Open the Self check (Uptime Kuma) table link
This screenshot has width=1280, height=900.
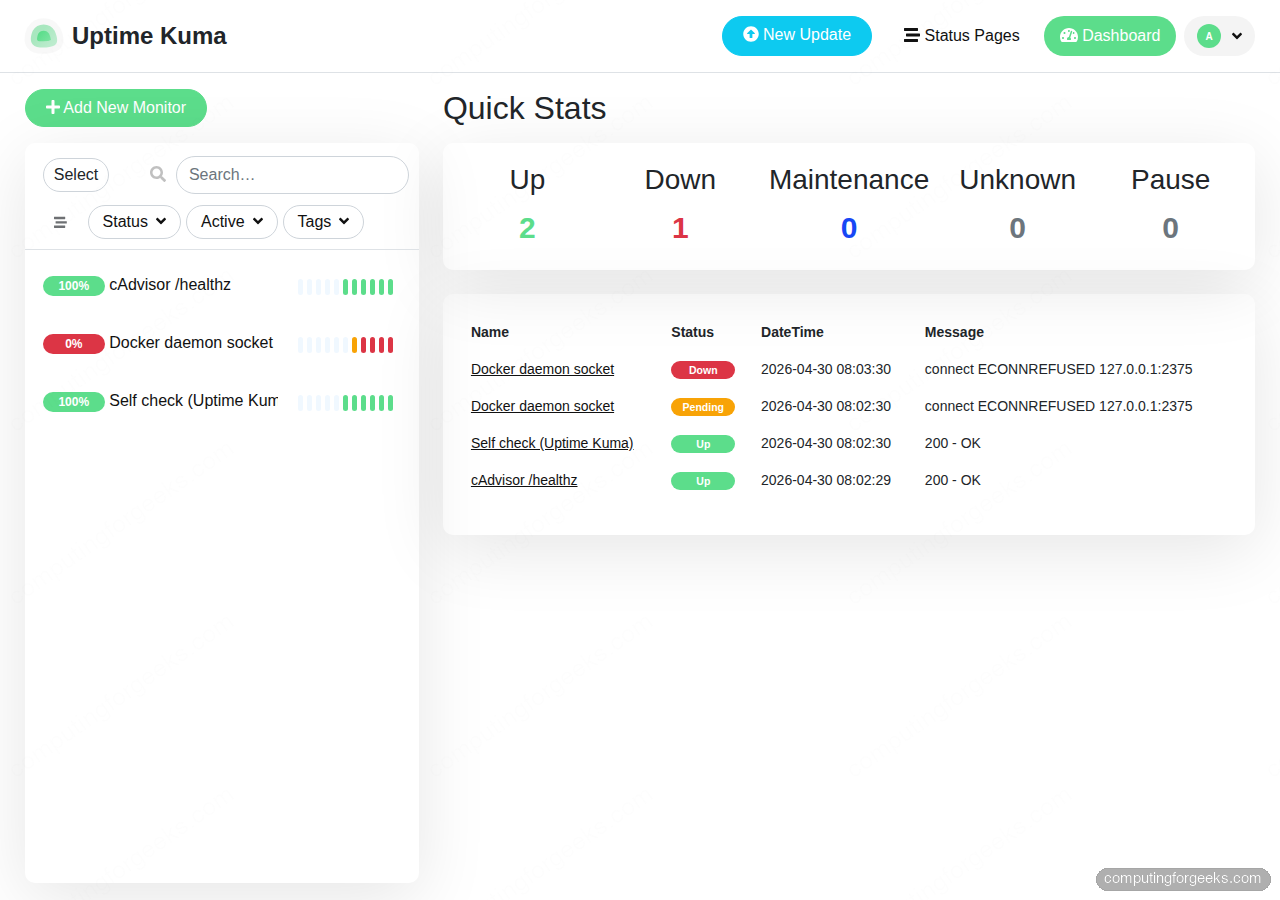pyautogui.click(x=552, y=443)
